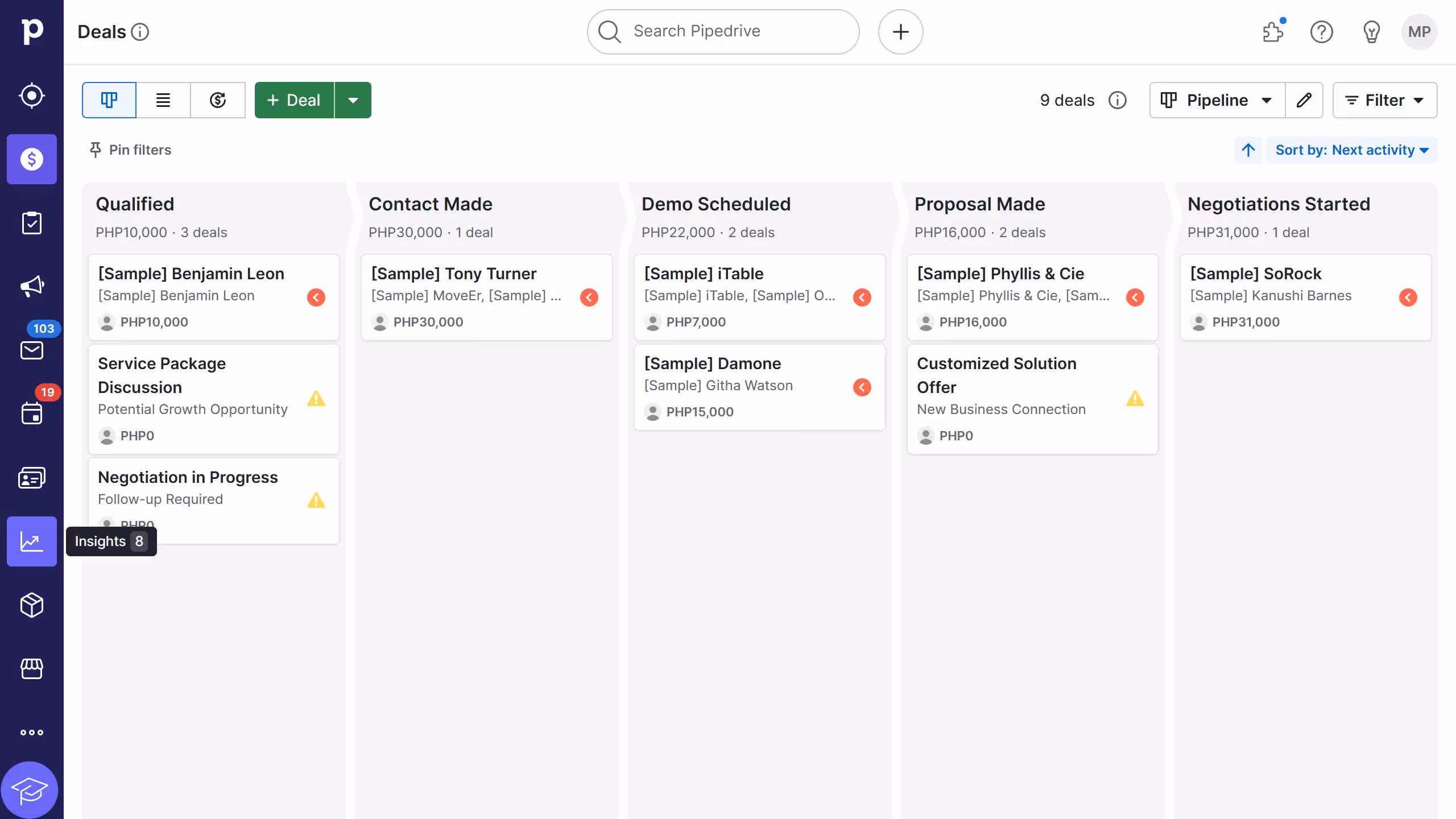Open the Mail inbox from the sidebar
This screenshot has width=1456, height=819.
click(31, 350)
